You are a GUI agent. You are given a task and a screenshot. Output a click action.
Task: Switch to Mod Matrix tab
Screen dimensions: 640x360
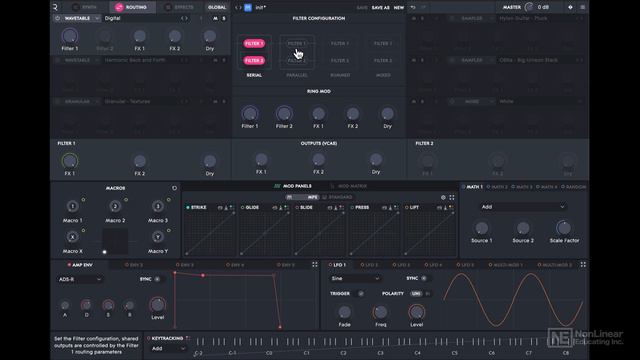pyautogui.click(x=348, y=186)
